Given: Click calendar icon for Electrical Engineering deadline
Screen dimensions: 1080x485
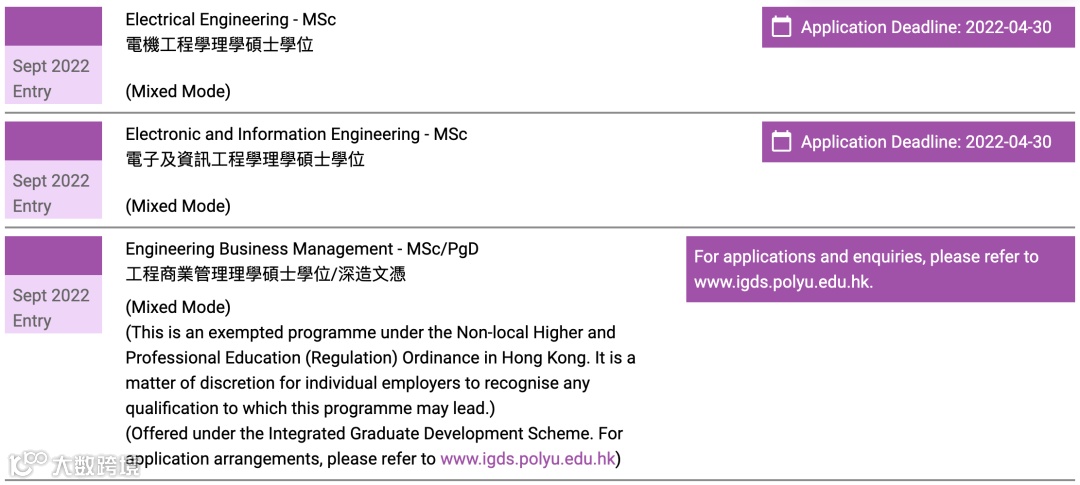Looking at the screenshot, I should click(780, 28).
